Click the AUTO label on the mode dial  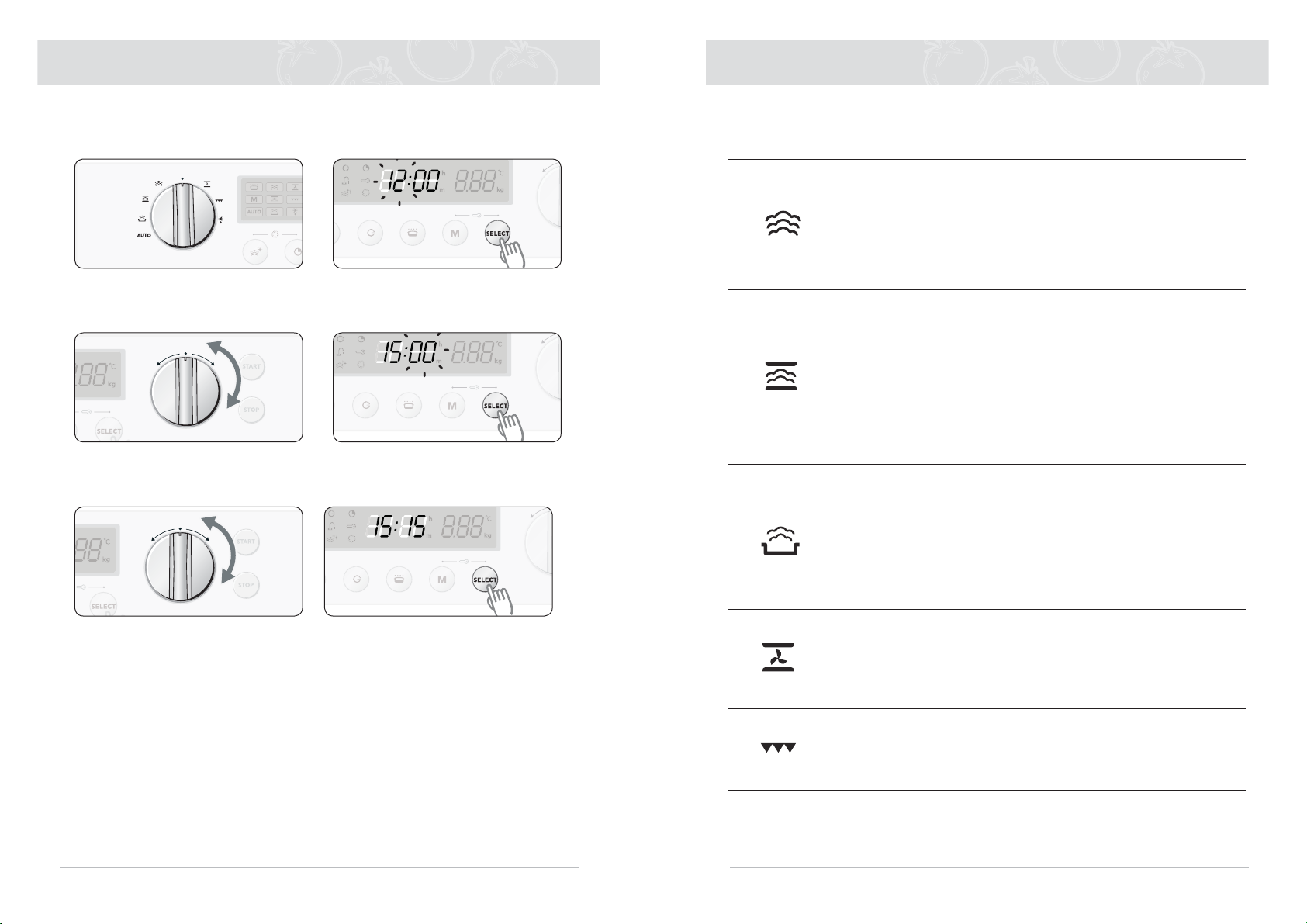(x=144, y=235)
